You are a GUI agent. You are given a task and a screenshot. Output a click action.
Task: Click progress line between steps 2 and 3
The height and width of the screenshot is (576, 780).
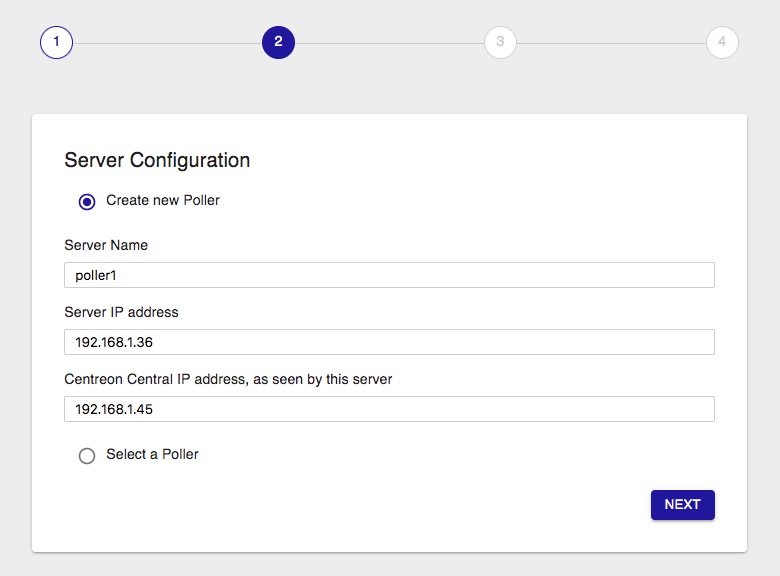coord(389,43)
